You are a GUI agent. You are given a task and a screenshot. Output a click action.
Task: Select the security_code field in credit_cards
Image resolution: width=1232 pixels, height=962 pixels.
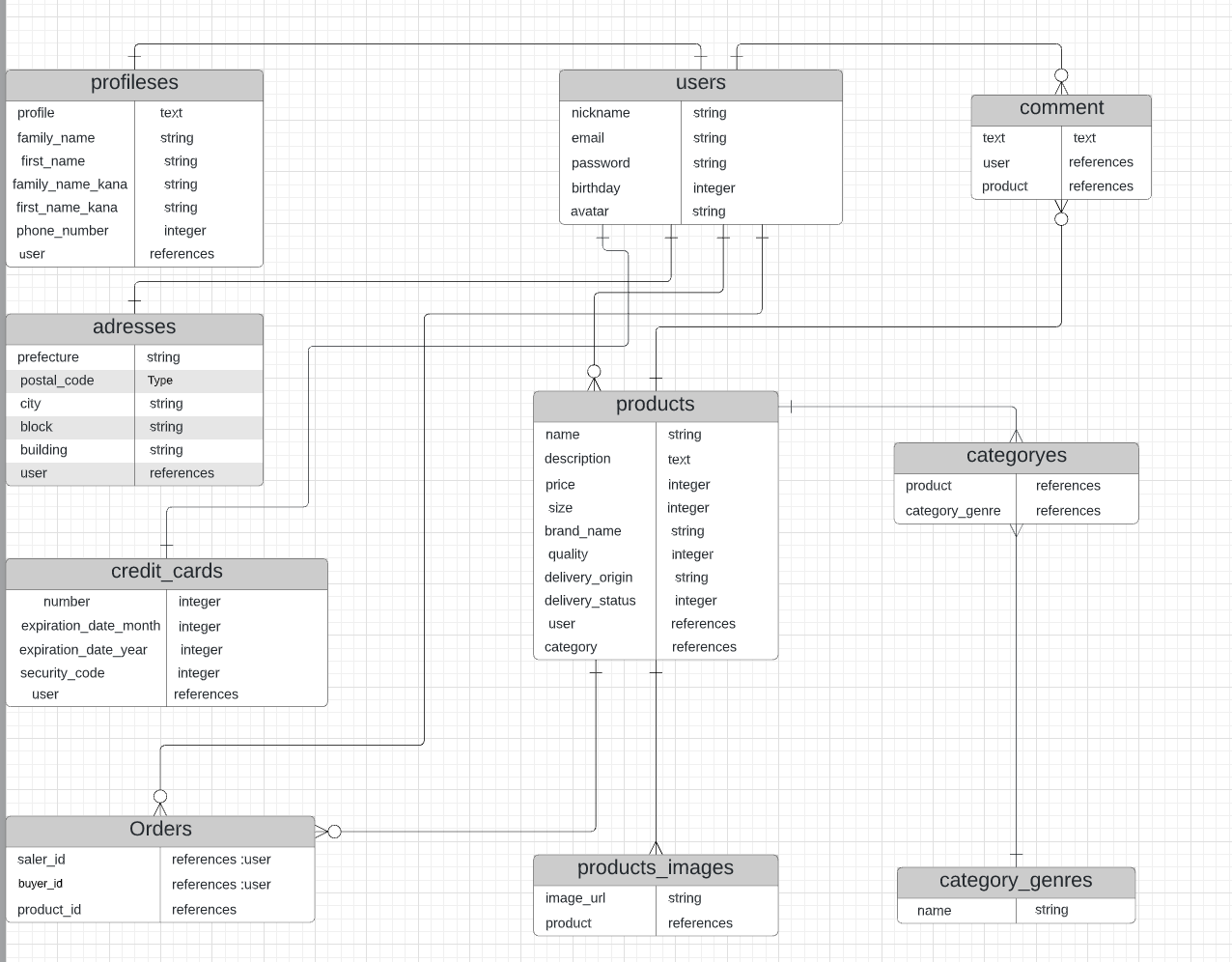click(x=63, y=673)
